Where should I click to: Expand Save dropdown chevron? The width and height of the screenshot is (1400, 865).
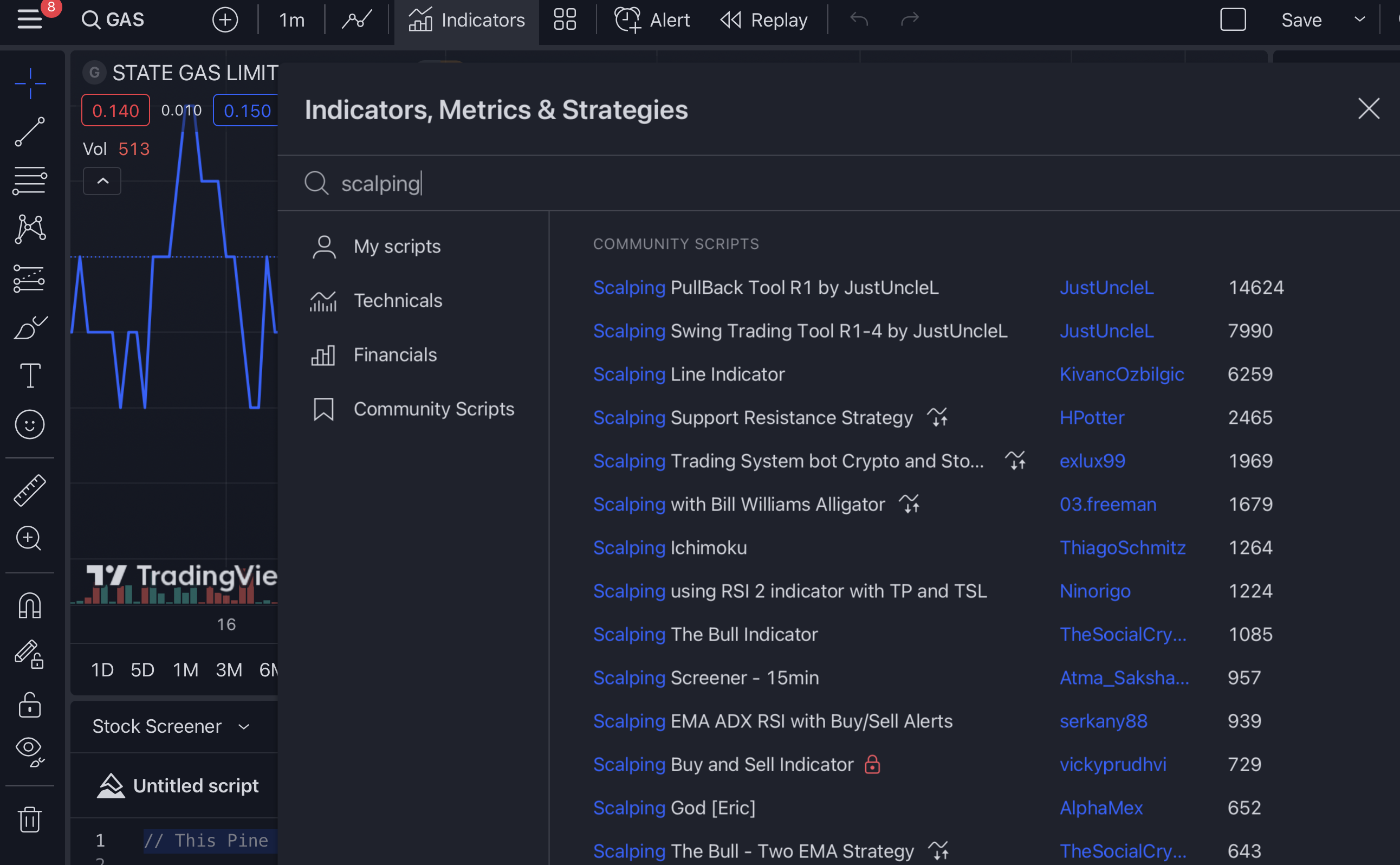click(x=1360, y=20)
